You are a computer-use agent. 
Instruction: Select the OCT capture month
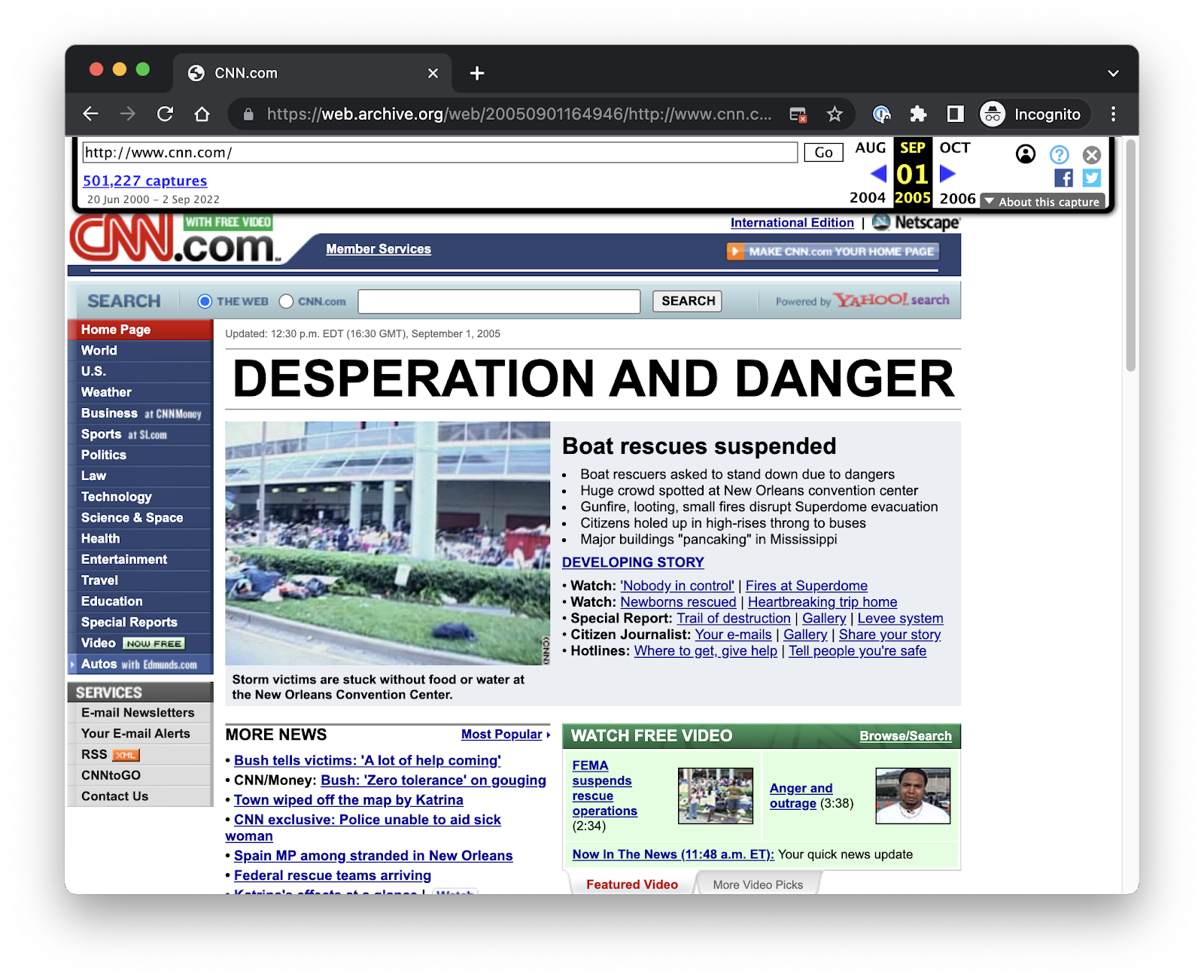pos(955,148)
